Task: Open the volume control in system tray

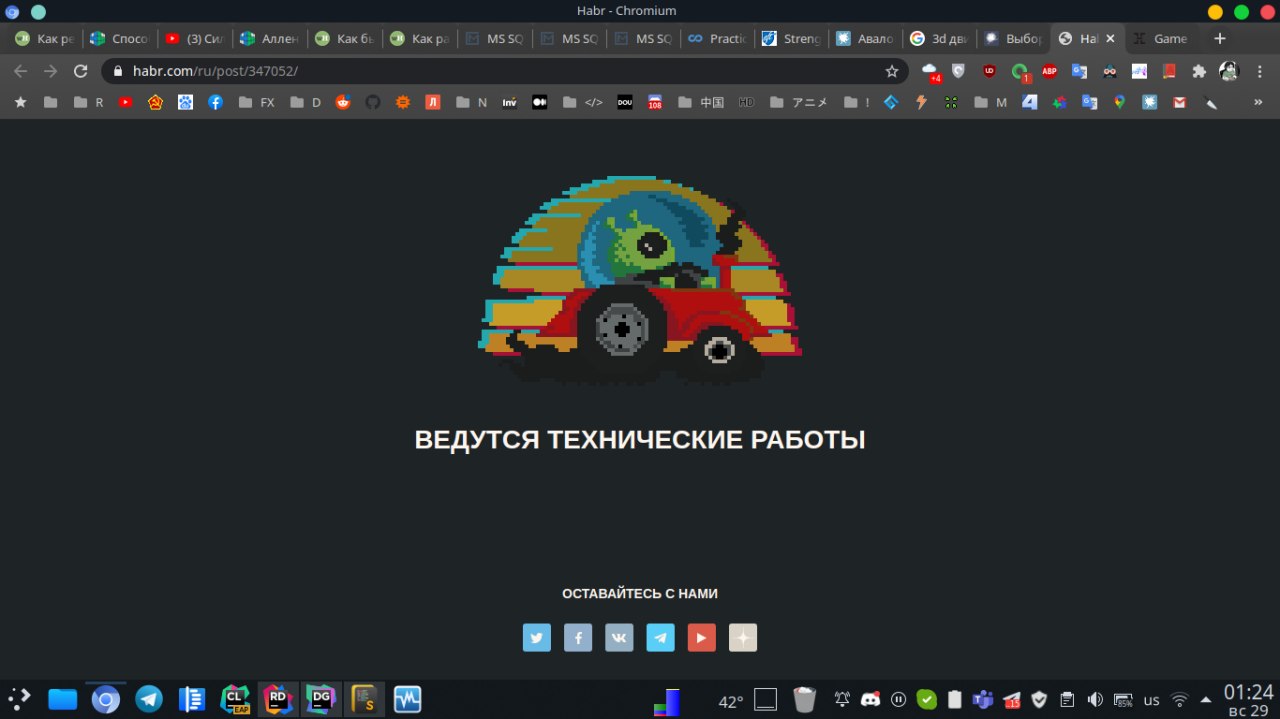Action: (x=1095, y=699)
